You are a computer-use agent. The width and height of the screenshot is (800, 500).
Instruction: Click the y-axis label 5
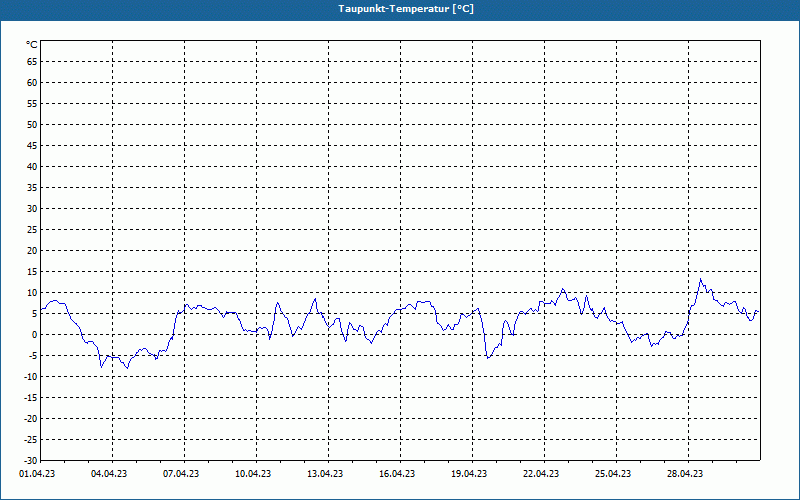tap(35, 314)
